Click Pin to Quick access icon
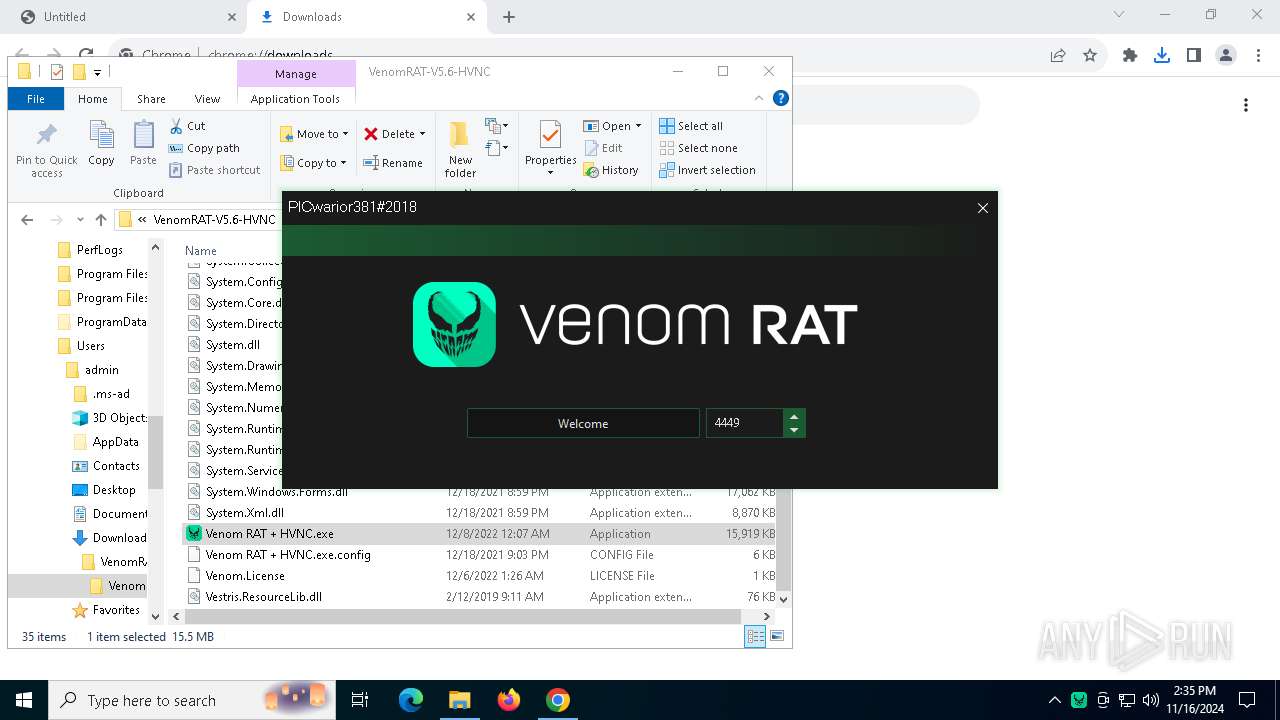 [47, 150]
